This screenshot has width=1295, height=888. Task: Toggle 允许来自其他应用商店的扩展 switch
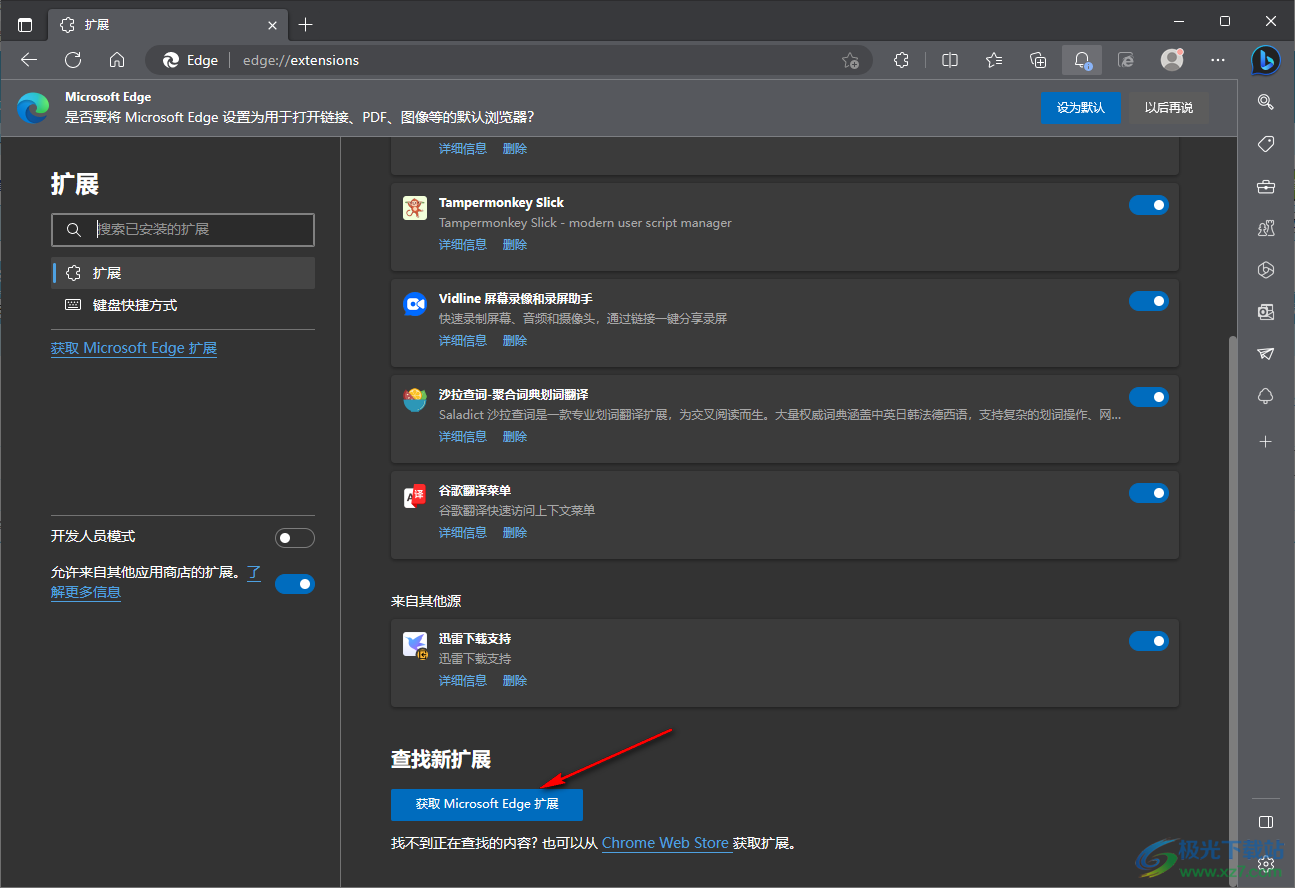[x=295, y=584]
